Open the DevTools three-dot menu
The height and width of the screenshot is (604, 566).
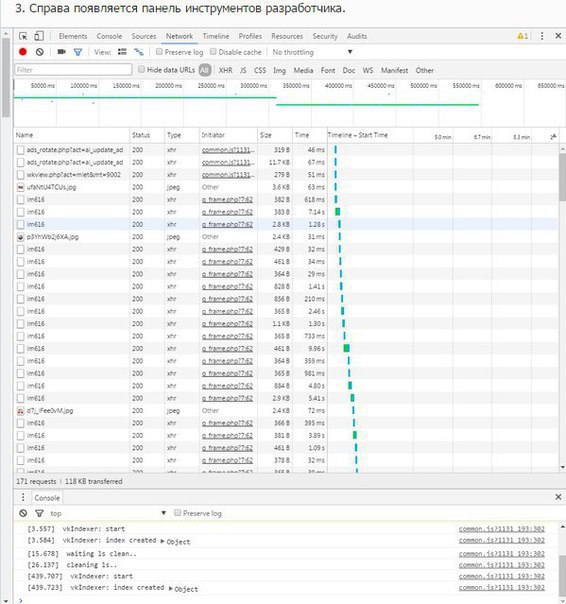click(542, 36)
